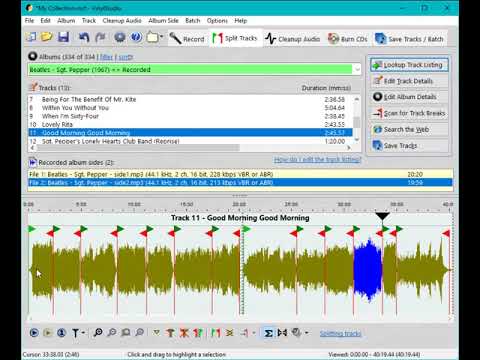Open the Splitting tracks help link
The image size is (480, 360).
pos(340,333)
